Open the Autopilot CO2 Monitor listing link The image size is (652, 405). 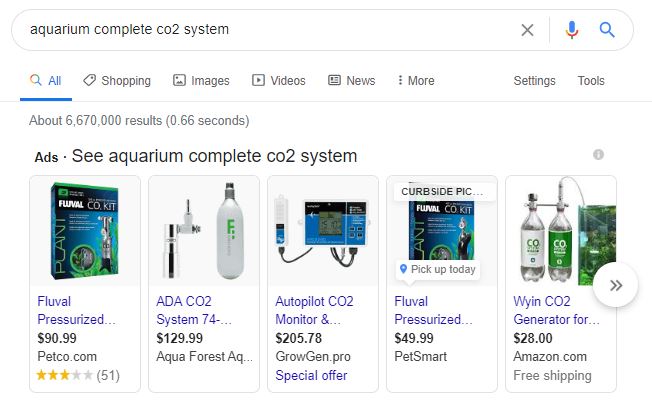tap(314, 309)
